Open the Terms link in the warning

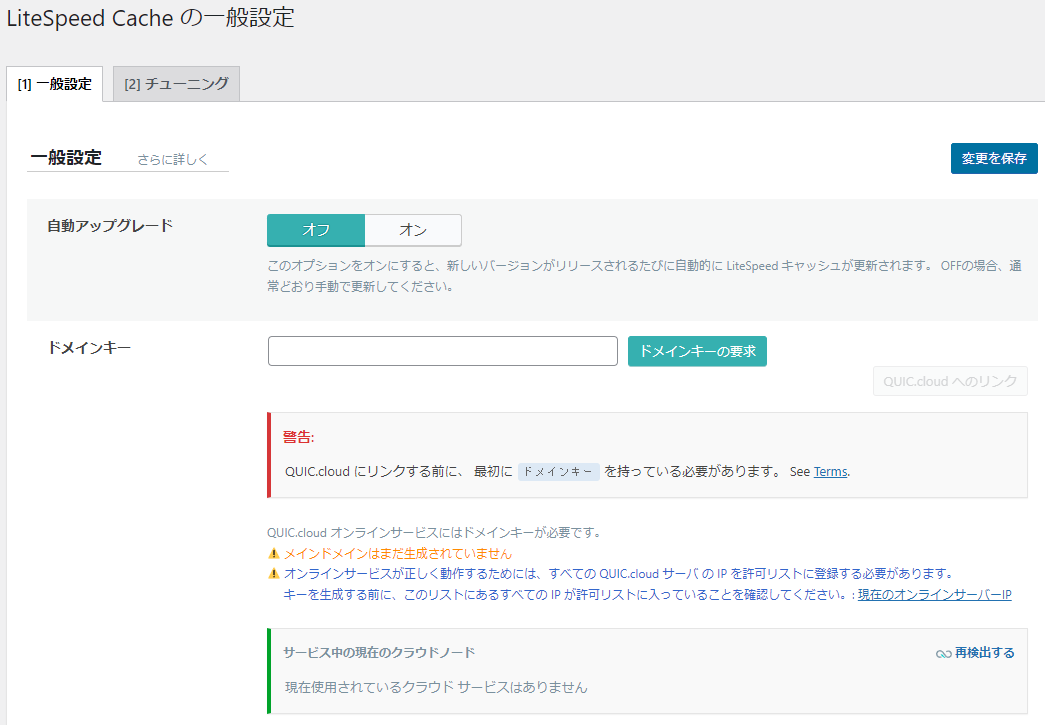point(830,472)
